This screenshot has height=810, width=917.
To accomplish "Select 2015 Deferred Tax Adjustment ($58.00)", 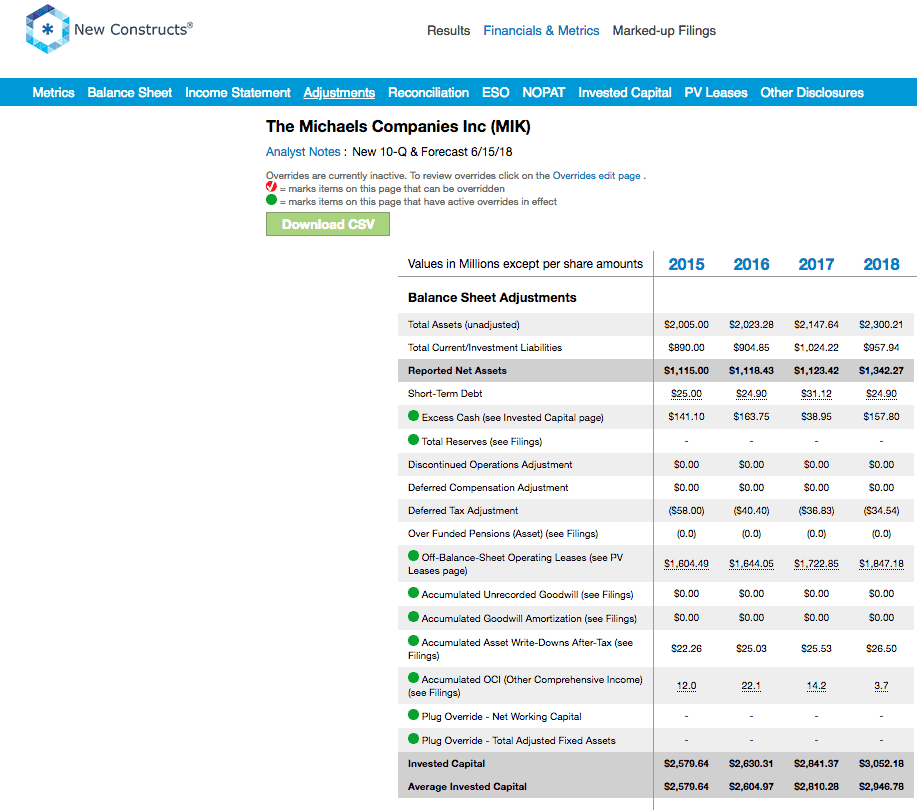I will tap(687, 511).
